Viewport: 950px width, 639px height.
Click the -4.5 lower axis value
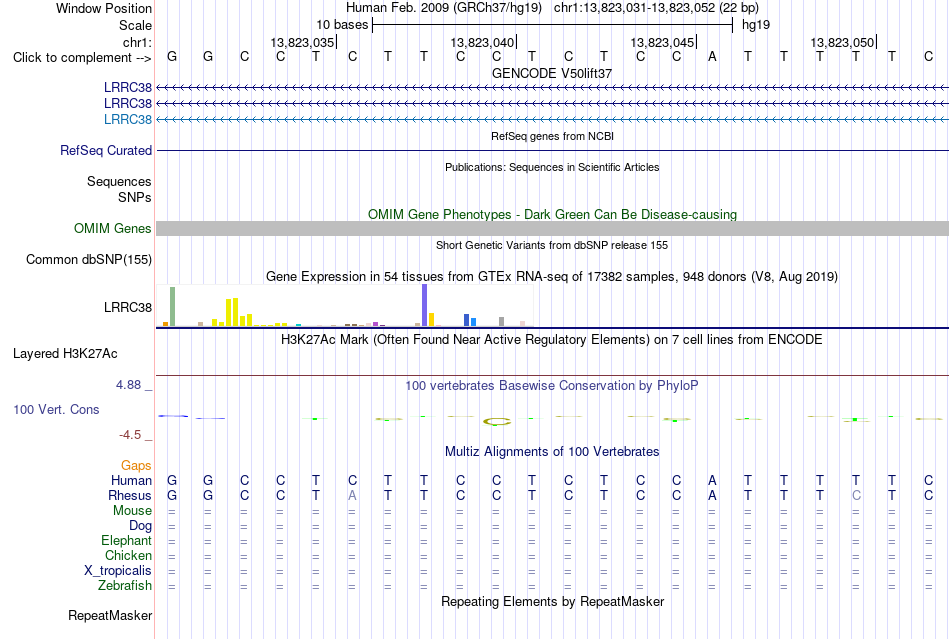pyautogui.click(x=130, y=435)
